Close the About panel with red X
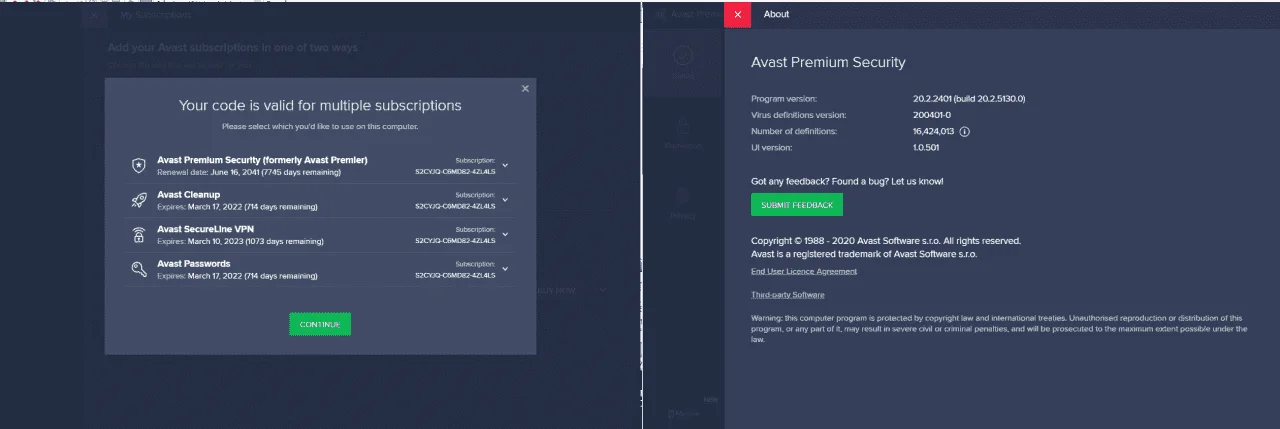Image resolution: width=1280 pixels, height=429 pixels. 737,14
